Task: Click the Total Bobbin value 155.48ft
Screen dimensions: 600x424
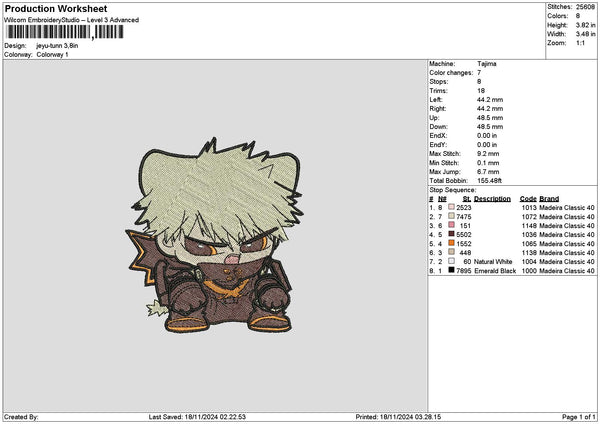Action: pyautogui.click(x=489, y=181)
